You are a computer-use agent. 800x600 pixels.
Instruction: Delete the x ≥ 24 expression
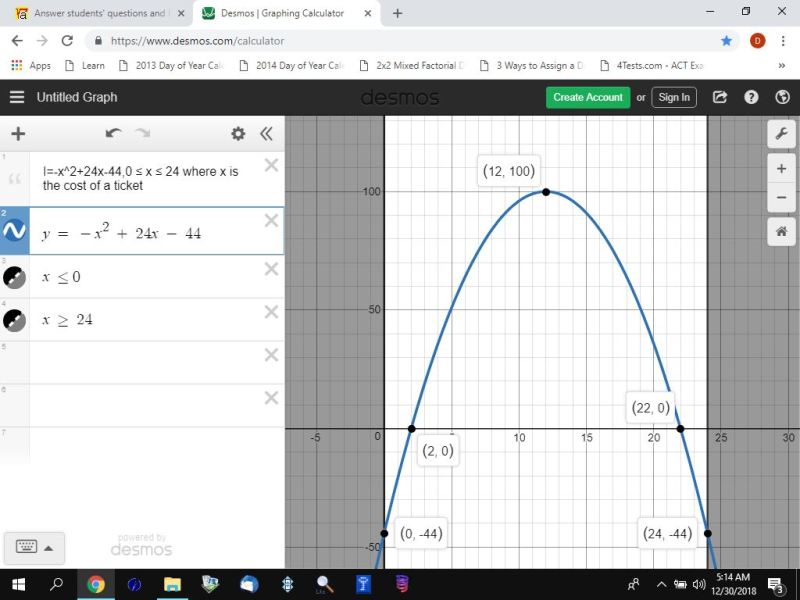(x=271, y=312)
